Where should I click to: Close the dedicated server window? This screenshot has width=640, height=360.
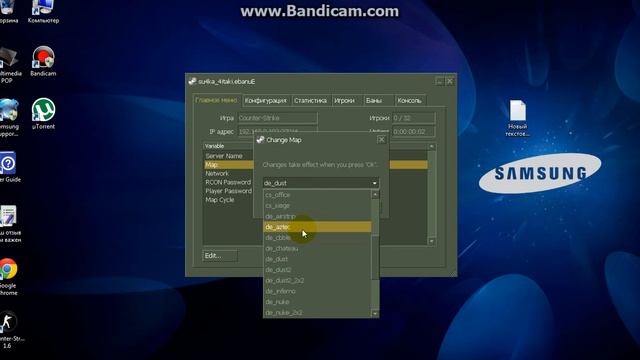pos(449,81)
